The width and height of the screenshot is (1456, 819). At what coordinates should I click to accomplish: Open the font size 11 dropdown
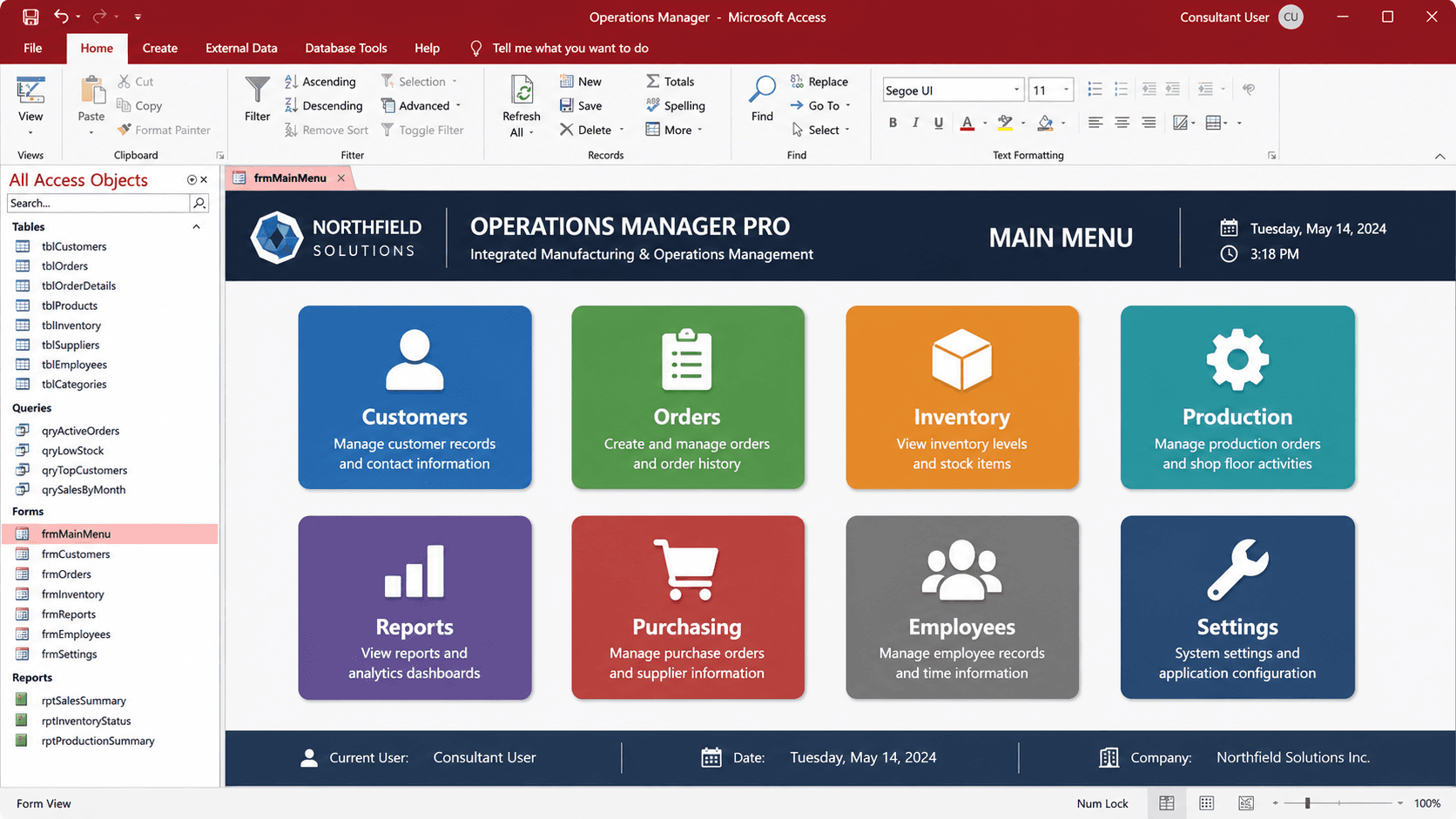[x=1066, y=90]
